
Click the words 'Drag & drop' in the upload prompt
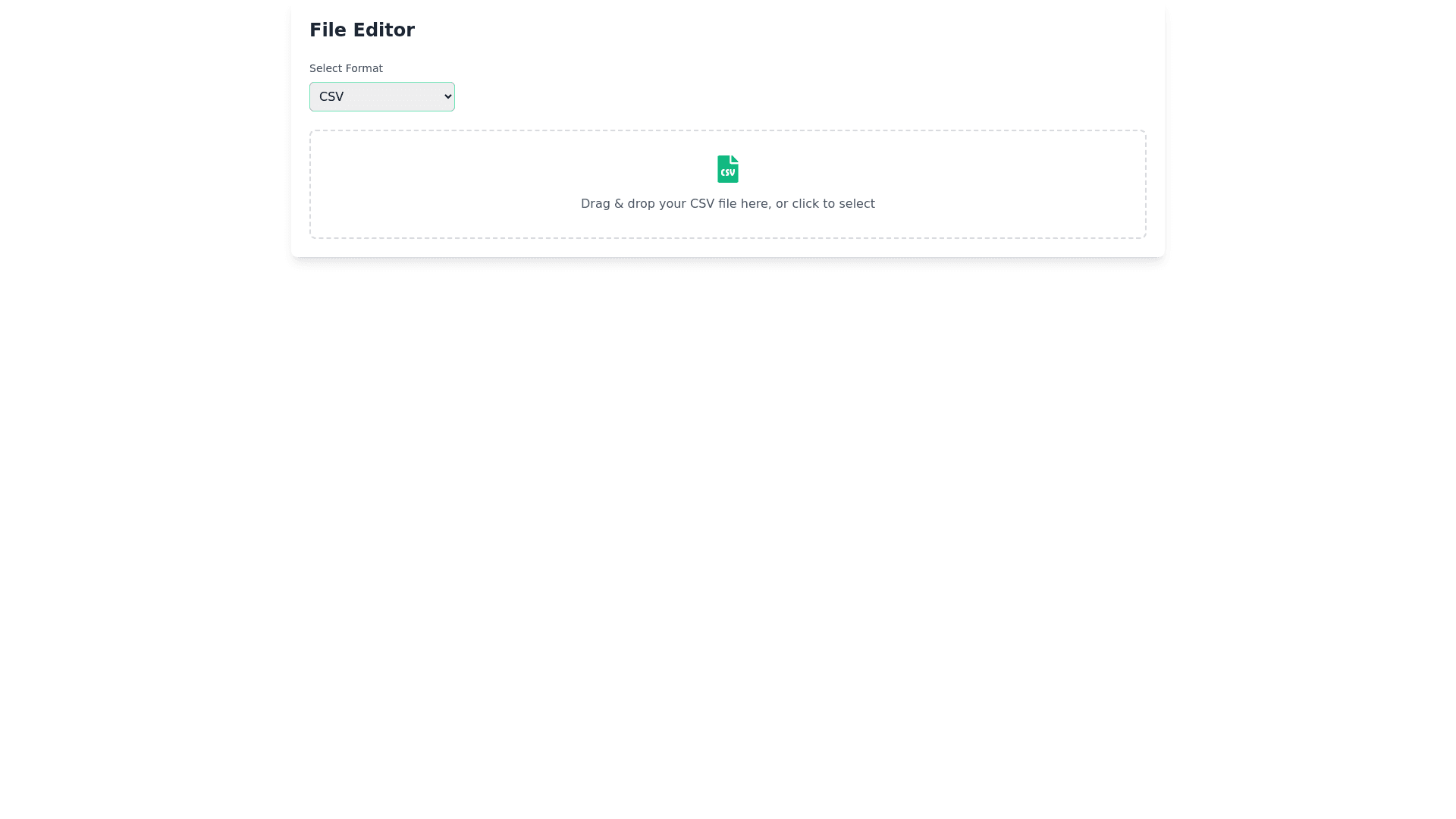coord(617,204)
